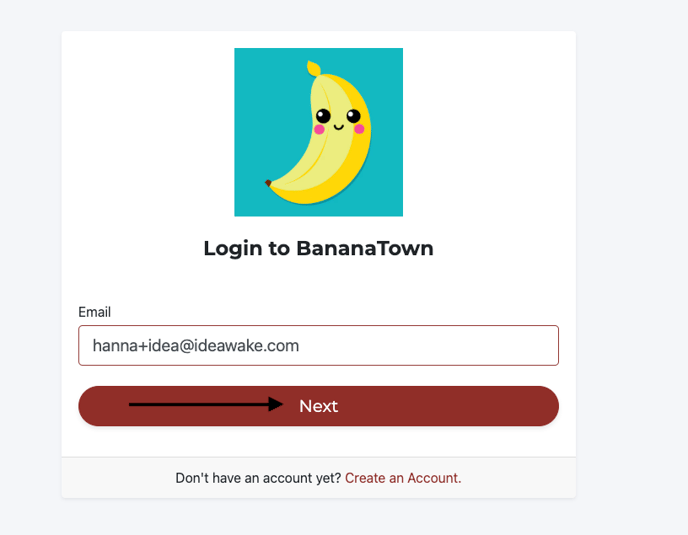688x535 pixels.
Task: Click the banana's left pink cheek
Action: coord(319,129)
